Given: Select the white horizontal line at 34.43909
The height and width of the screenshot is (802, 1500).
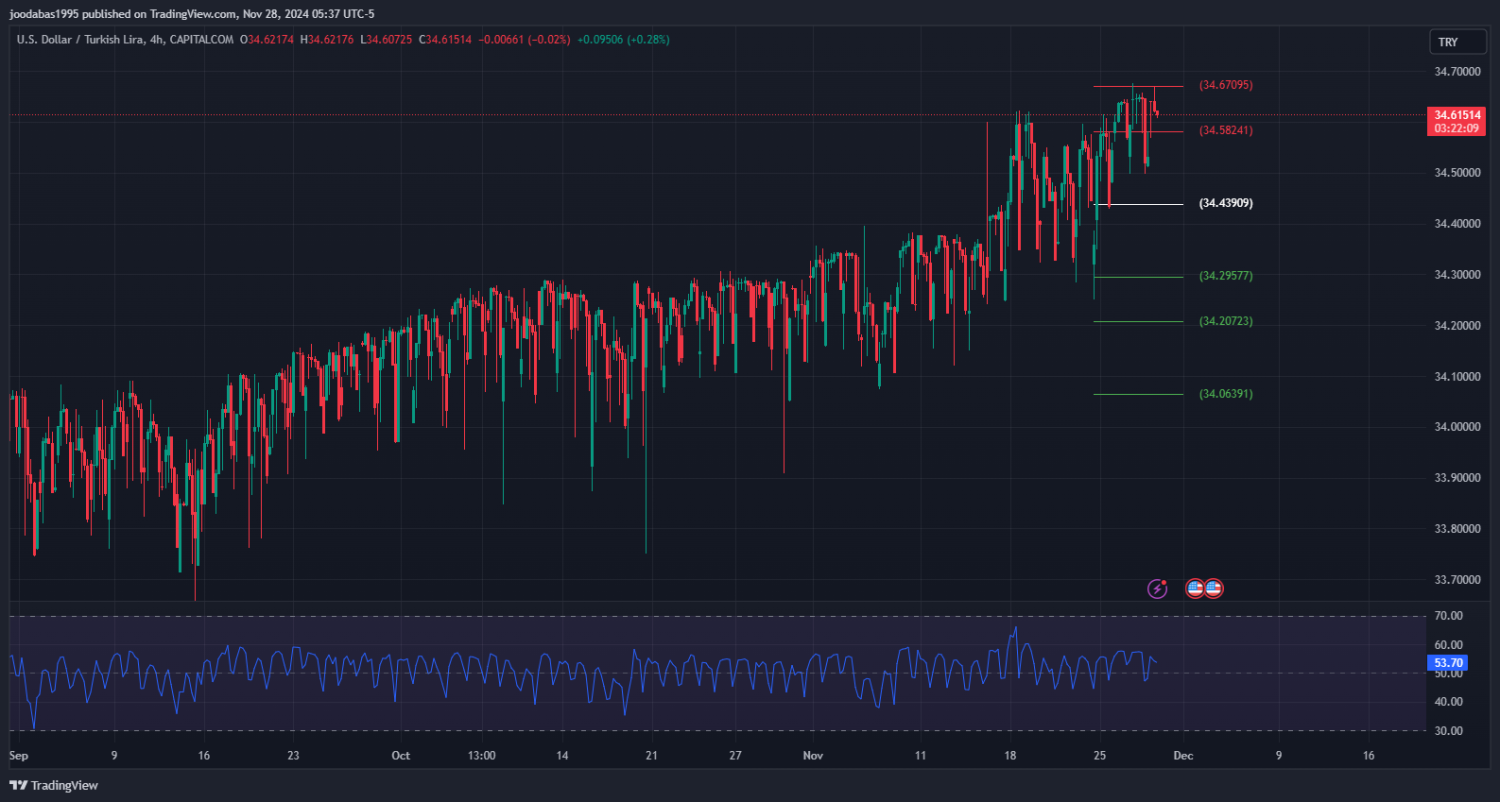Looking at the screenshot, I should click(1138, 204).
